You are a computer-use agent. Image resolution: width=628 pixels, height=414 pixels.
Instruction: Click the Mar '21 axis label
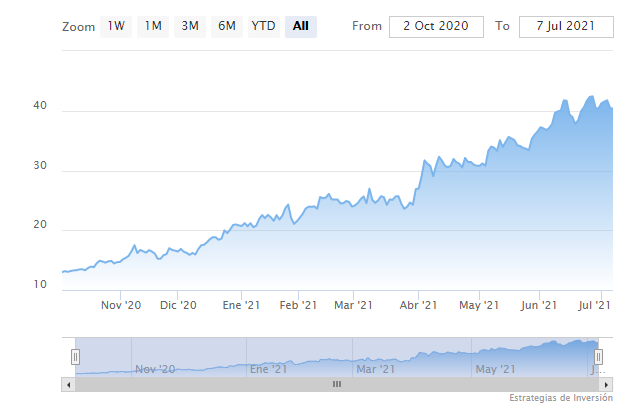point(353,305)
